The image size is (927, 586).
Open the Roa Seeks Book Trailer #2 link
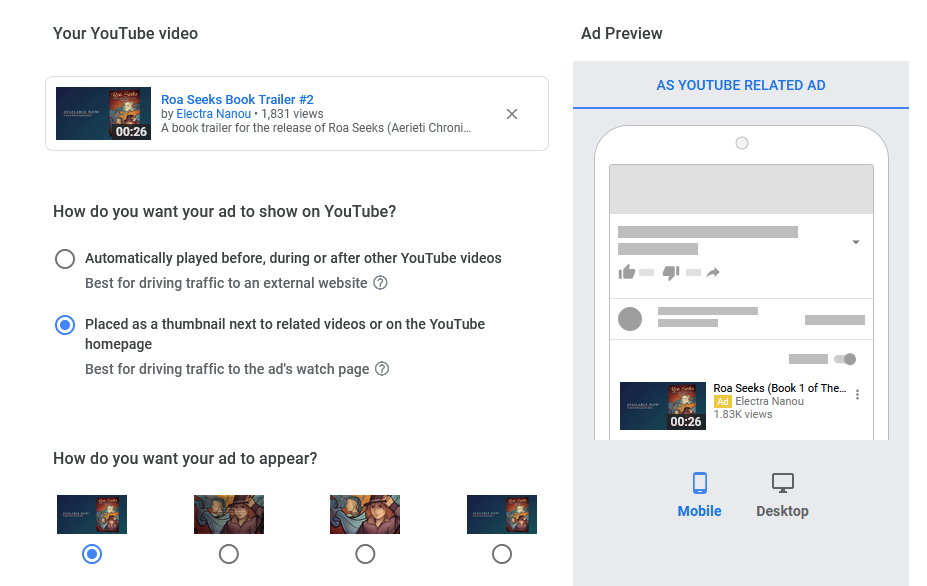coord(236,99)
